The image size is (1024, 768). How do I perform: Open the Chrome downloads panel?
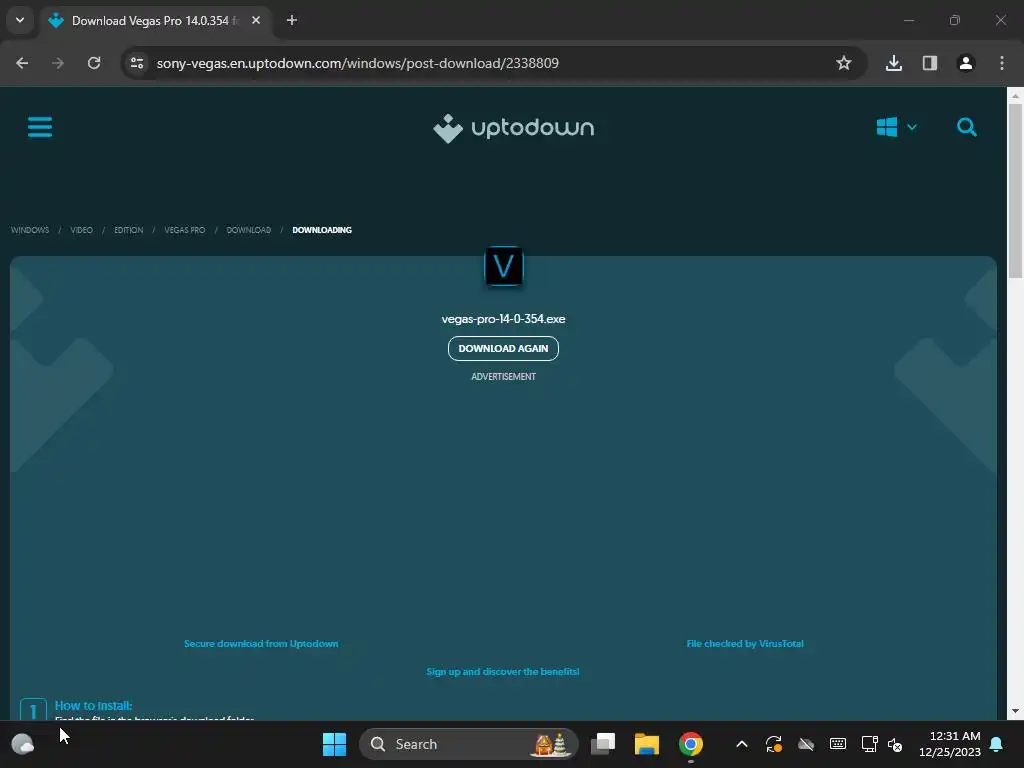coord(893,63)
